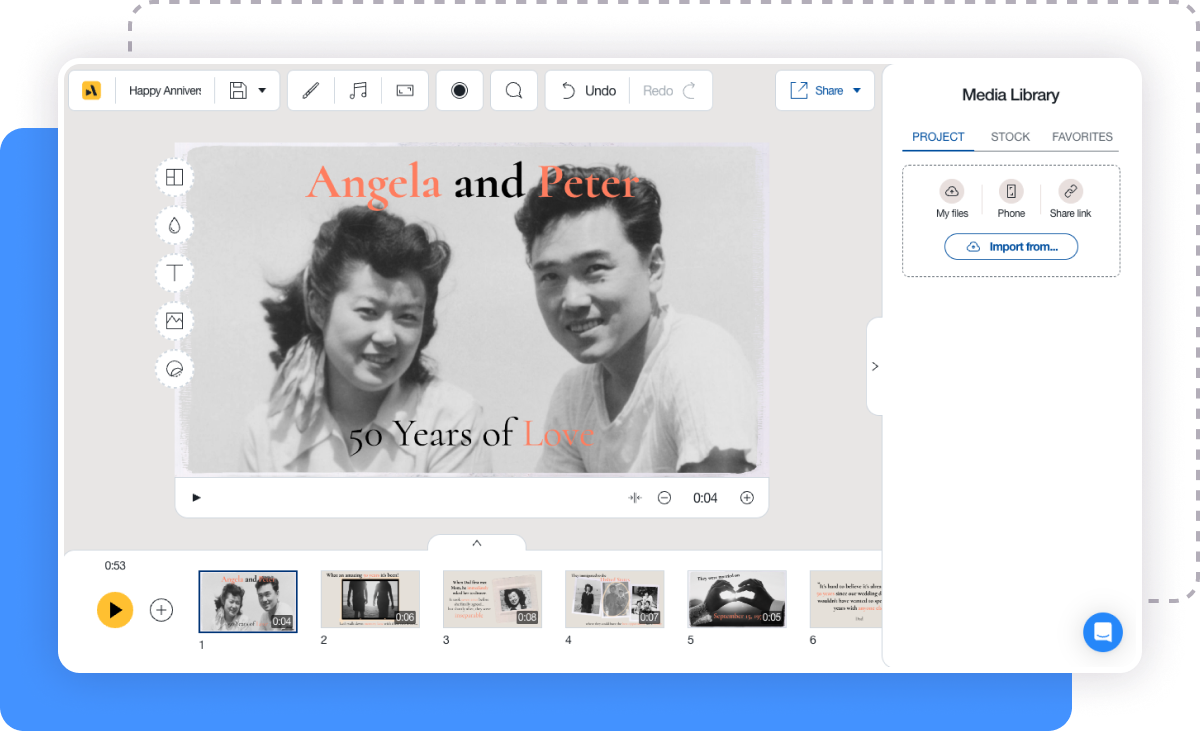1200x731 pixels.
Task: Zoom in the timeline with the plus control
Action: [x=747, y=497]
